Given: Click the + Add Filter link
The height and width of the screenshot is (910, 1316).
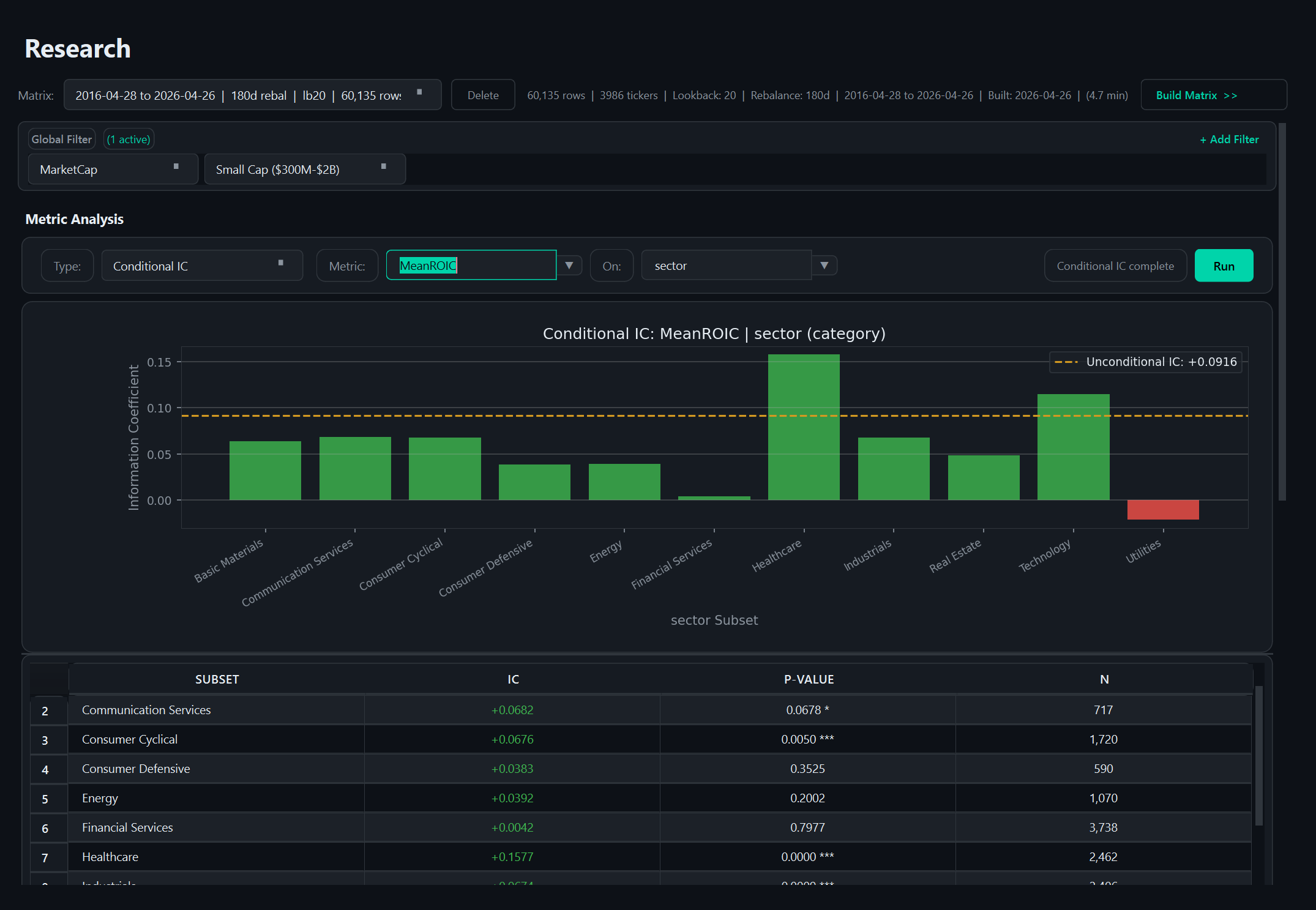Looking at the screenshot, I should click(x=1229, y=139).
